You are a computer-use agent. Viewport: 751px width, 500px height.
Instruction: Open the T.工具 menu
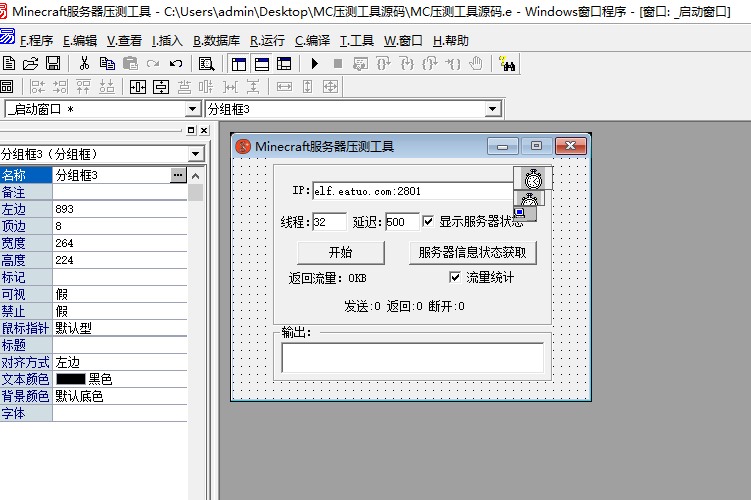coord(357,41)
